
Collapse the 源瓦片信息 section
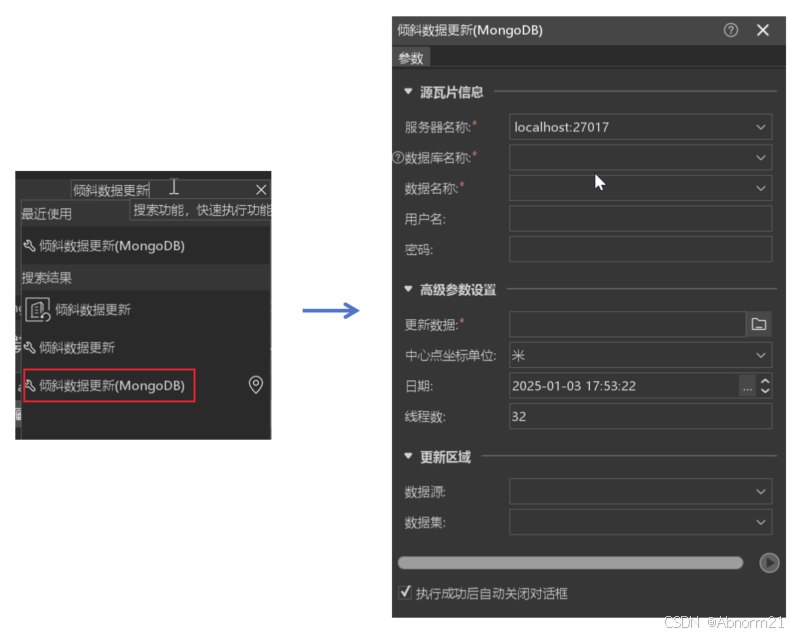pos(408,92)
